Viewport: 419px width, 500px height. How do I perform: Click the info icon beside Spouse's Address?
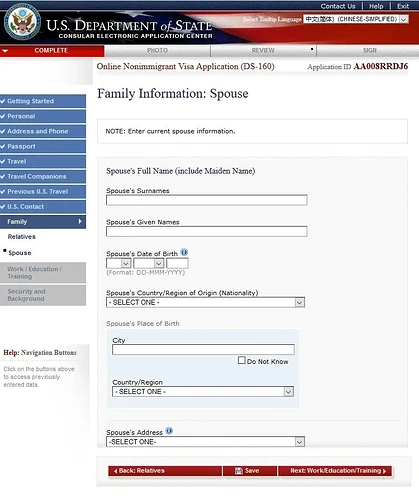pos(169,431)
